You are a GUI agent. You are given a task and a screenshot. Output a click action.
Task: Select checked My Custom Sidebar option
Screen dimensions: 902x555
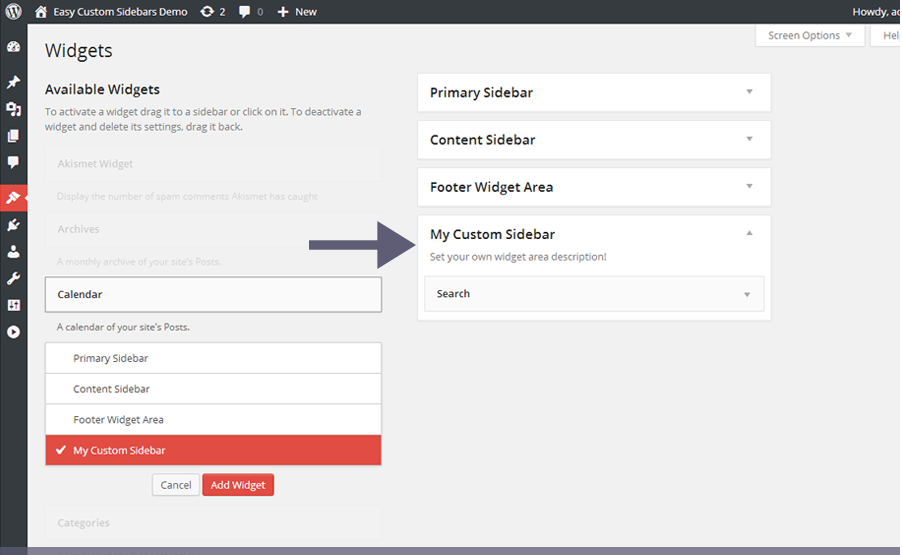213,450
